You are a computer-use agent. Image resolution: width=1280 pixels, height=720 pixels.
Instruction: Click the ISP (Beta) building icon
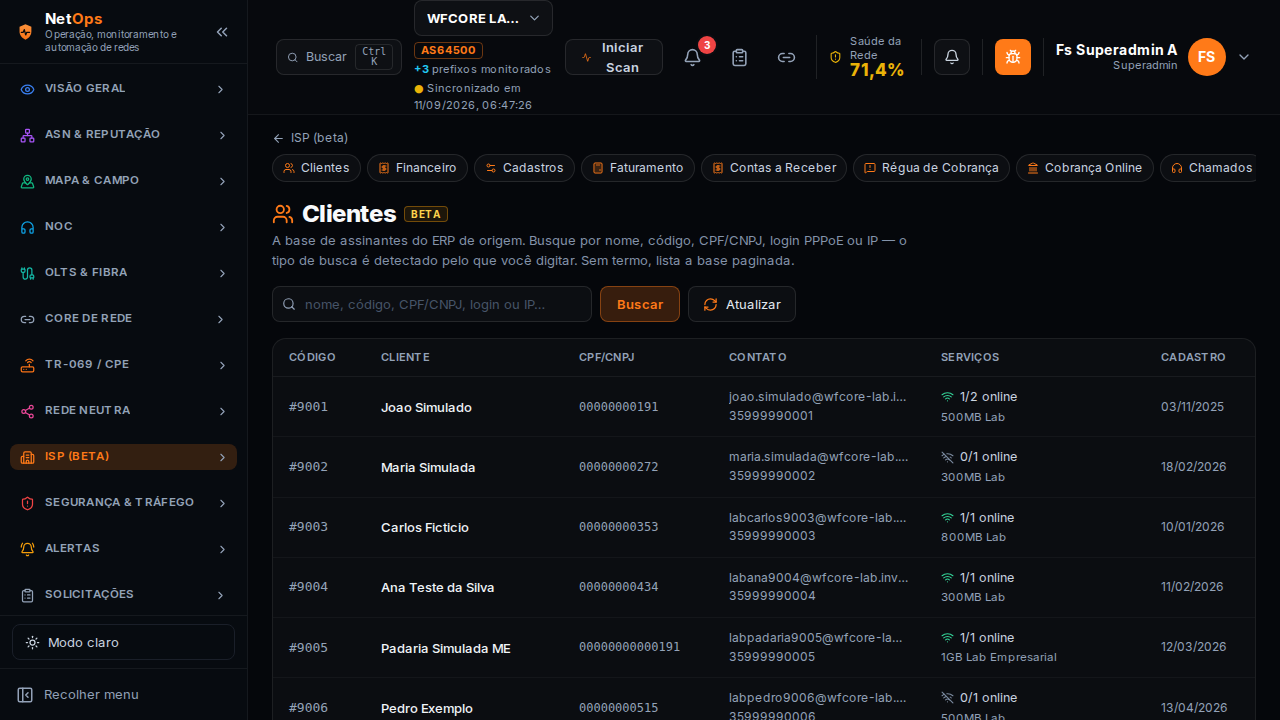(28, 457)
